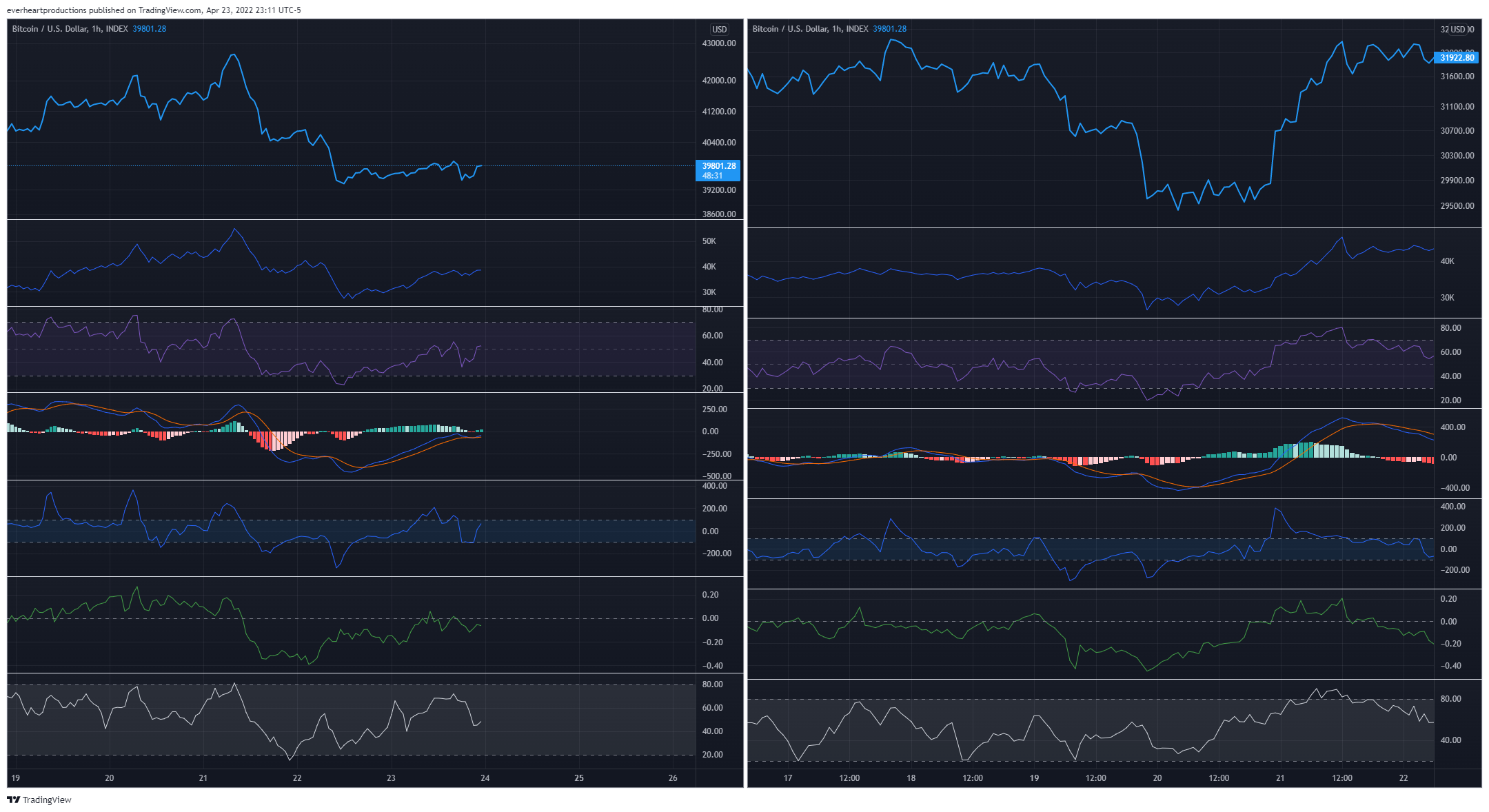Click the 50K volume axis label
The width and height of the screenshot is (1489, 812).
(x=709, y=241)
